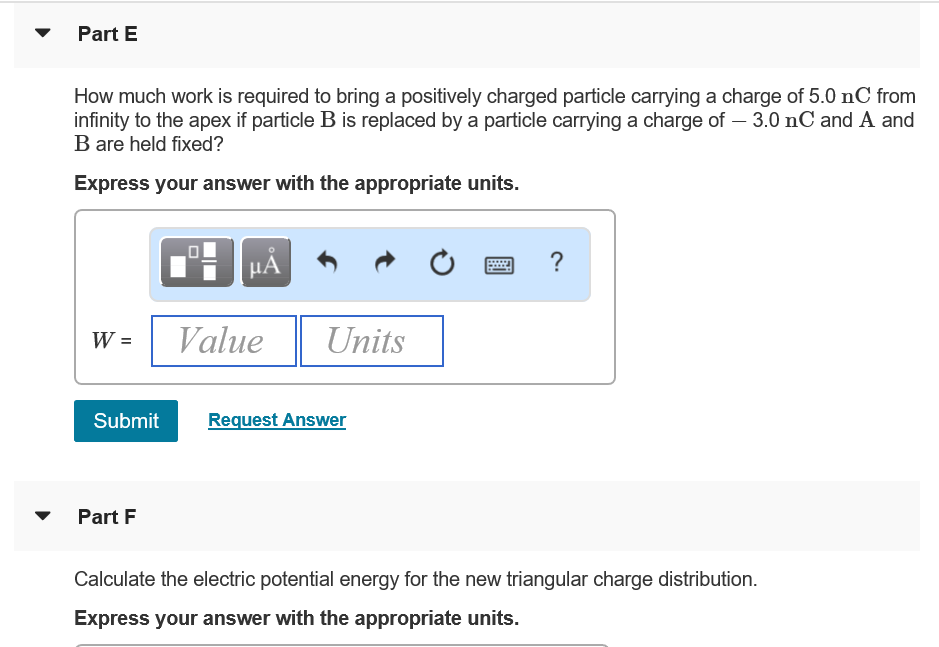Open help via the question mark icon
Image resolution: width=939 pixels, height=647 pixels.
pyautogui.click(x=556, y=263)
